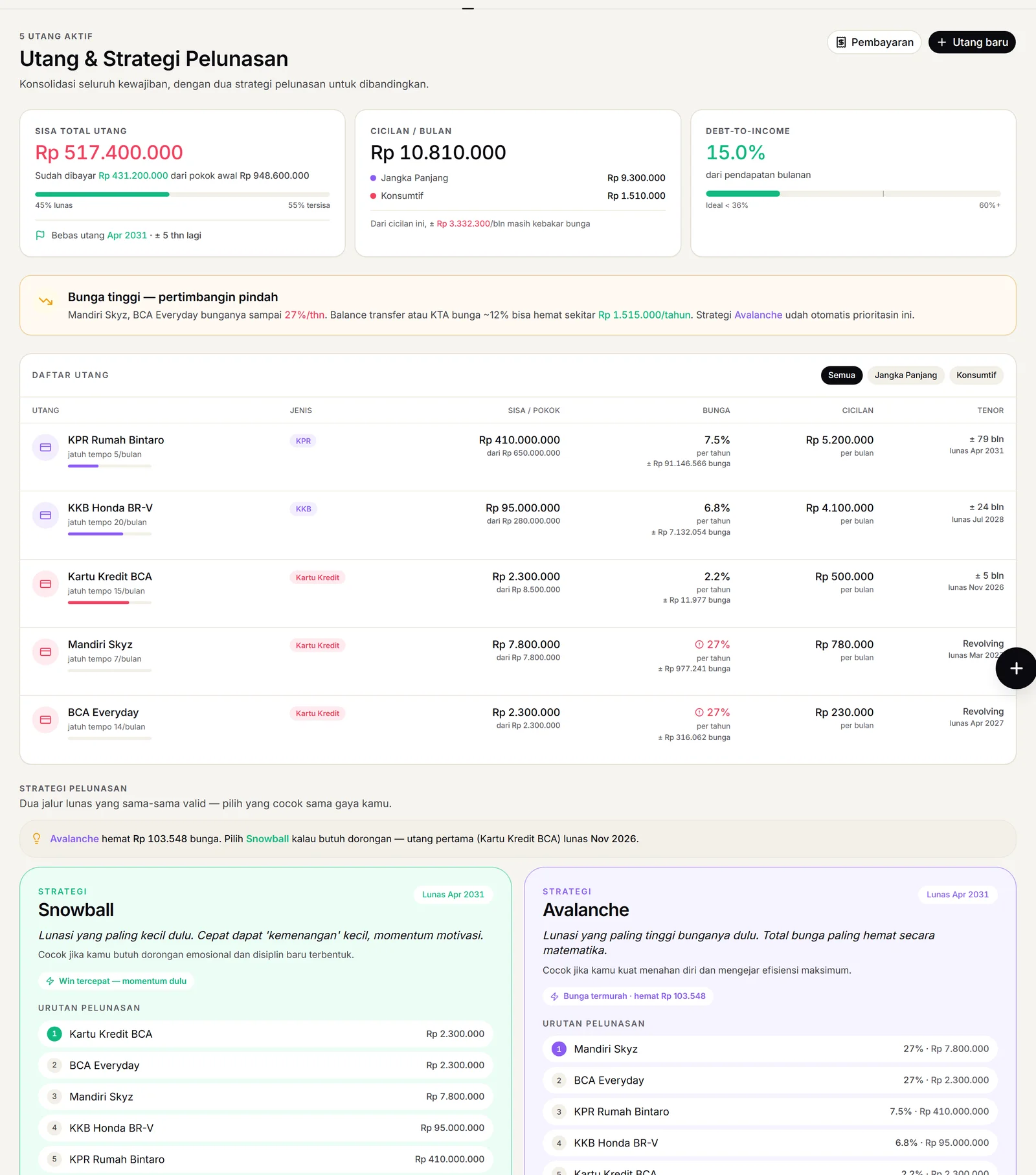The height and width of the screenshot is (1175, 1036).
Task: Click the Avalanche link in strategy tip
Action: tap(74, 838)
